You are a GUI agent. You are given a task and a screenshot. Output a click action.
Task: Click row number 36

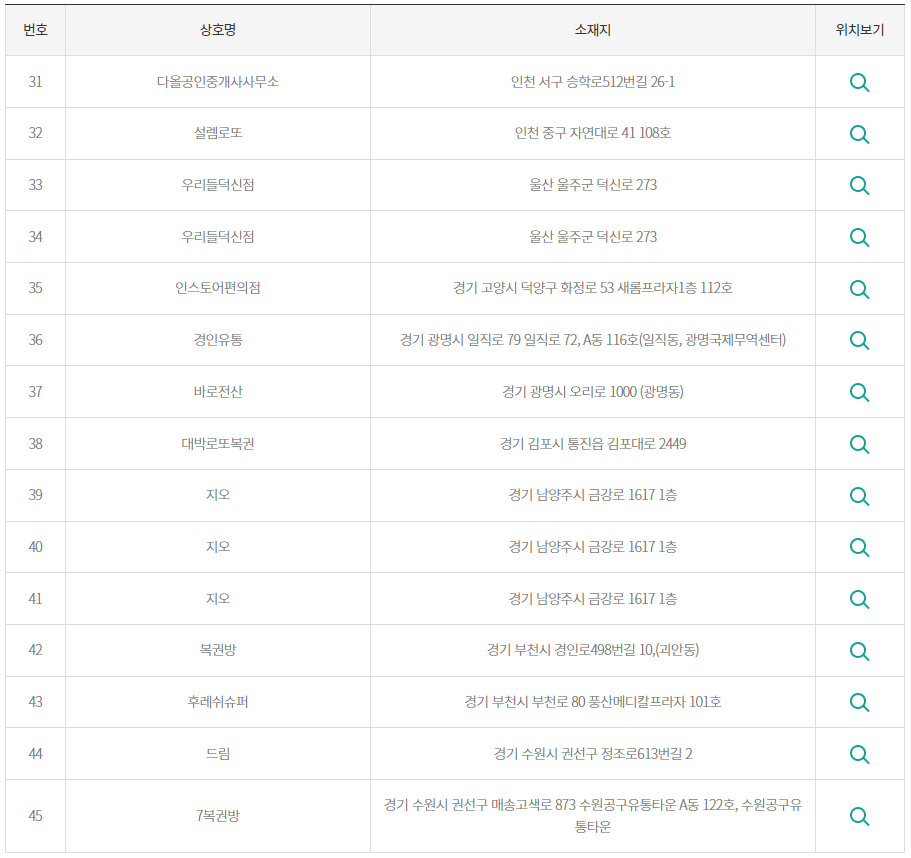pyautogui.click(x=35, y=340)
